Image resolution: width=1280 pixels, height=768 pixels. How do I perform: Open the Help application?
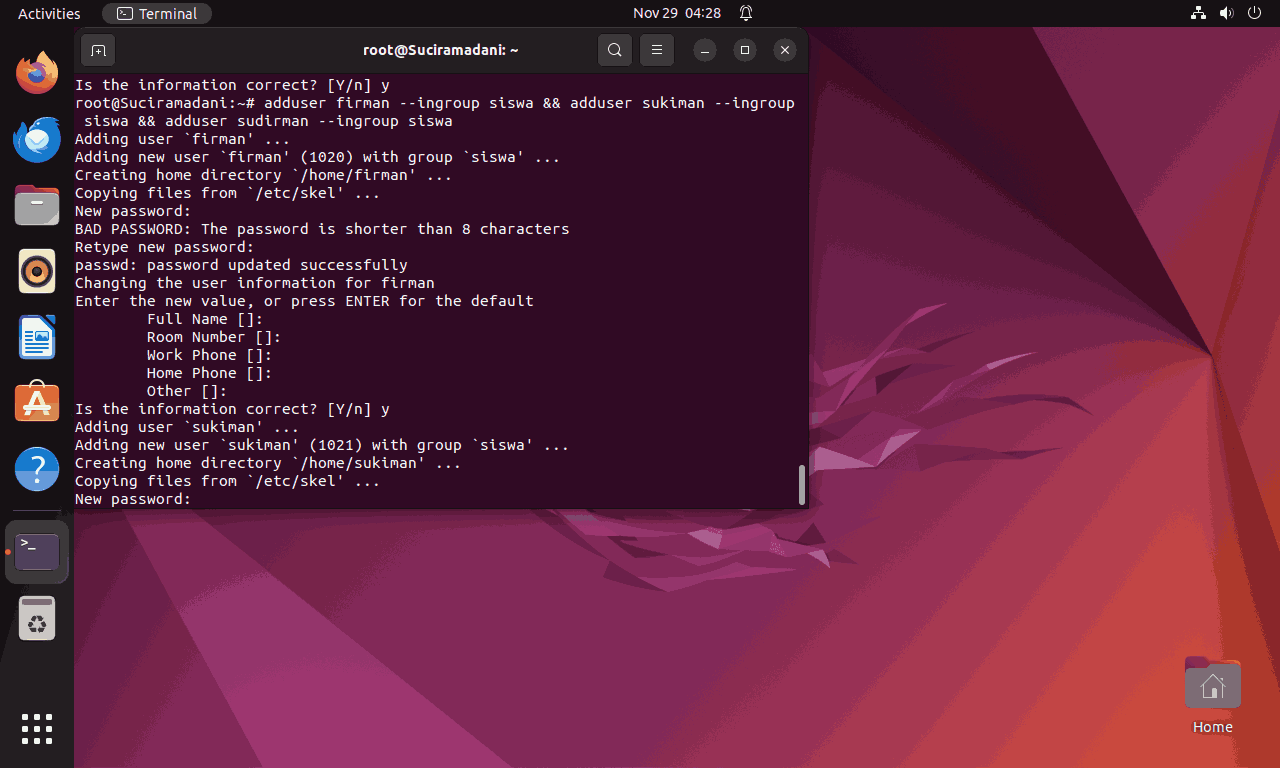pos(37,469)
